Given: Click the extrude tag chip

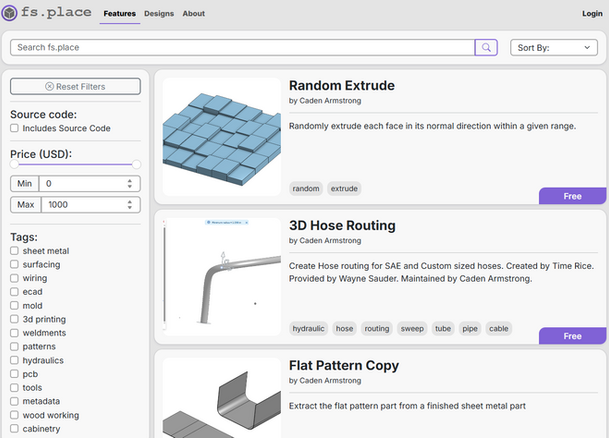Looking at the screenshot, I should click(344, 189).
